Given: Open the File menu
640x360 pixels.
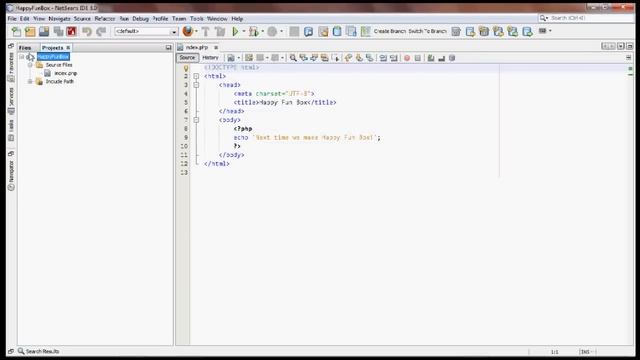Looking at the screenshot, I should tap(12, 19).
